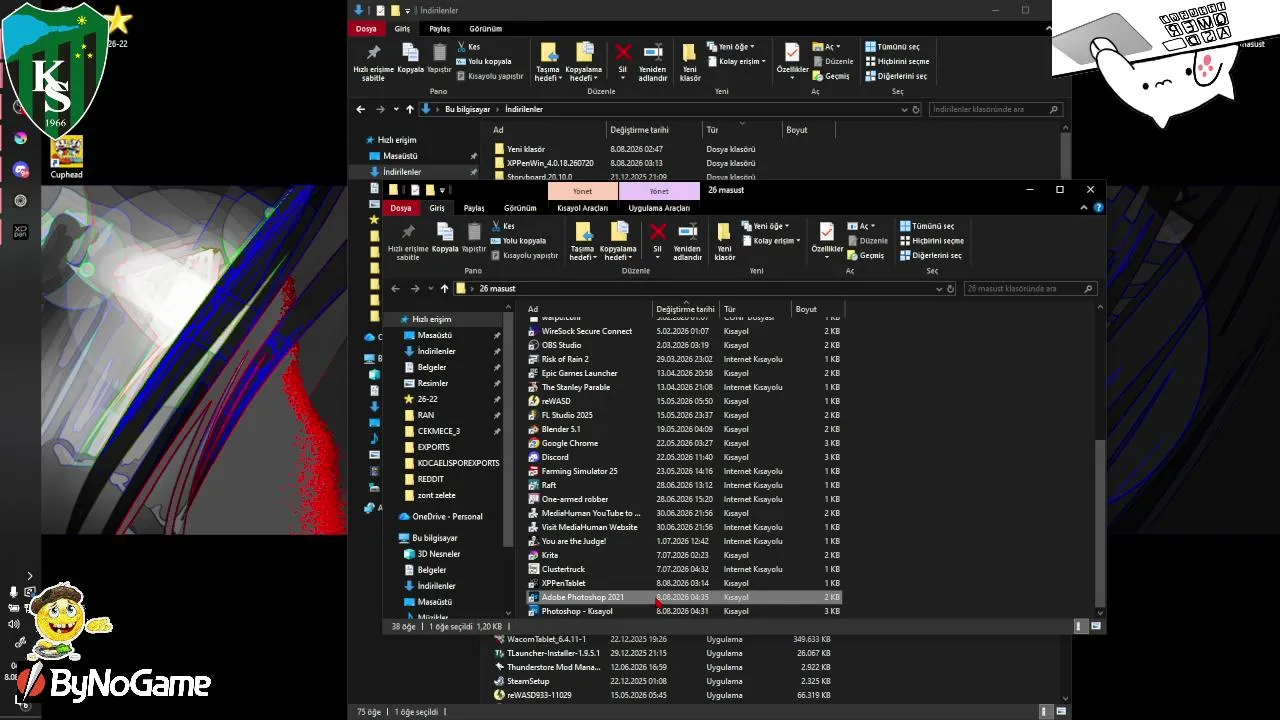This screenshot has width=1280, height=720.
Task: Open recent locations dropdown in 26 masust navigation
Action: pyautogui.click(x=430, y=289)
